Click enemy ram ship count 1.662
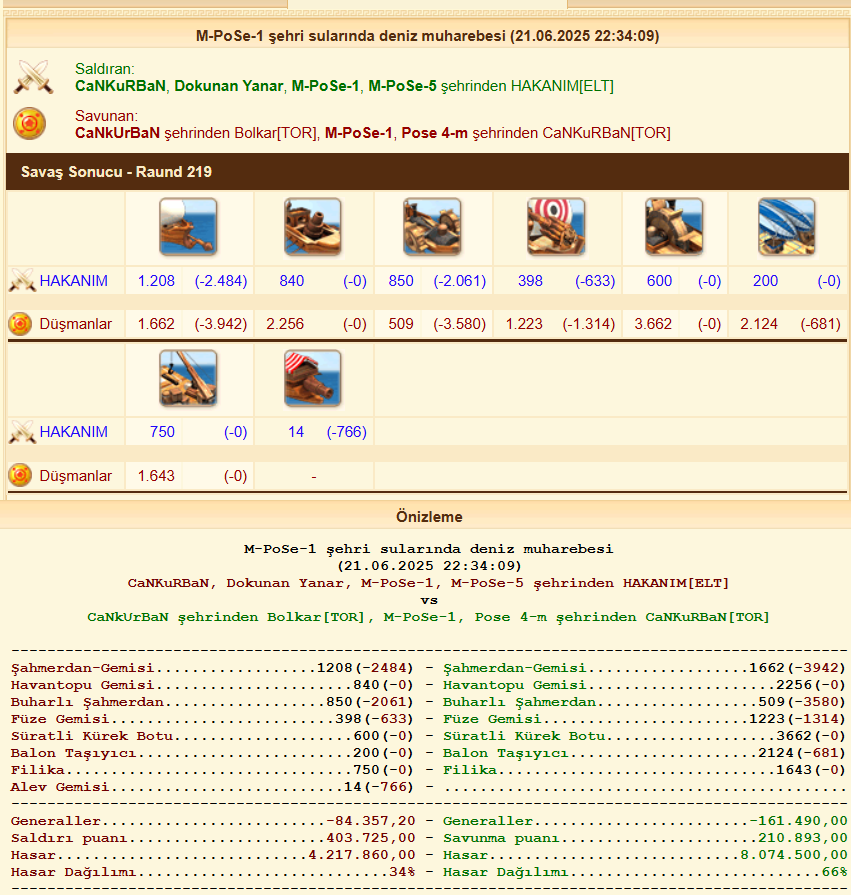The image size is (851, 895). (x=156, y=324)
